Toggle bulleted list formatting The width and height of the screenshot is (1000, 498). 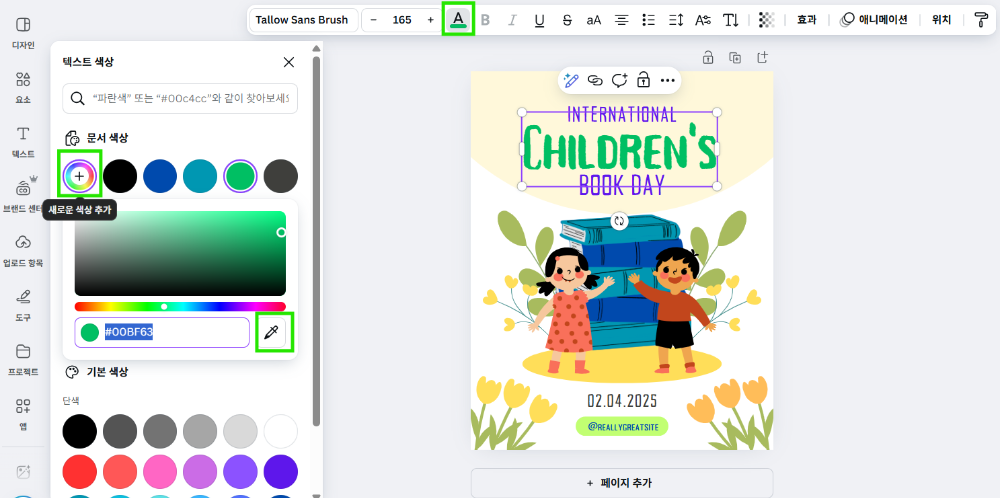pyautogui.click(x=649, y=20)
